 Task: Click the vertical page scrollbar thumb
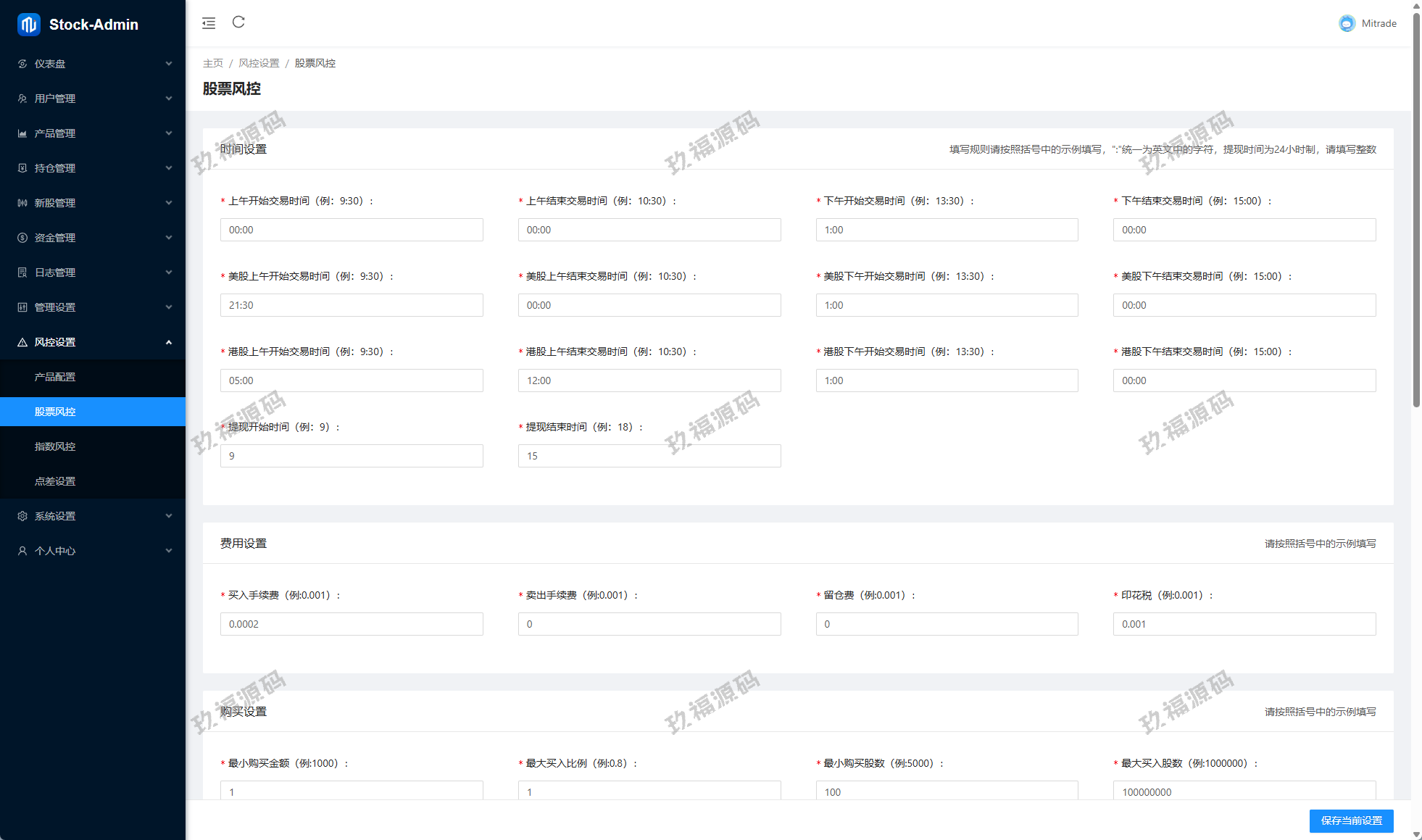point(1416,210)
